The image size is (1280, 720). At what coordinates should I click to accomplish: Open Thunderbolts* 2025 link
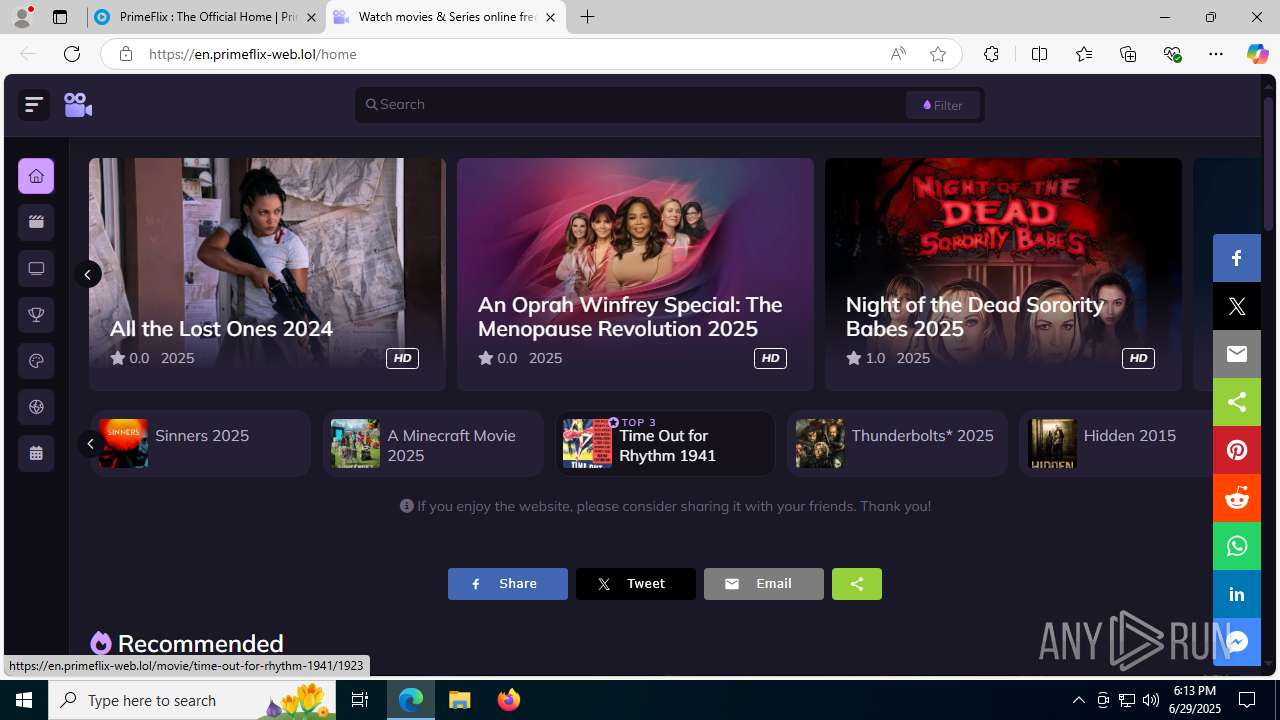(x=897, y=443)
